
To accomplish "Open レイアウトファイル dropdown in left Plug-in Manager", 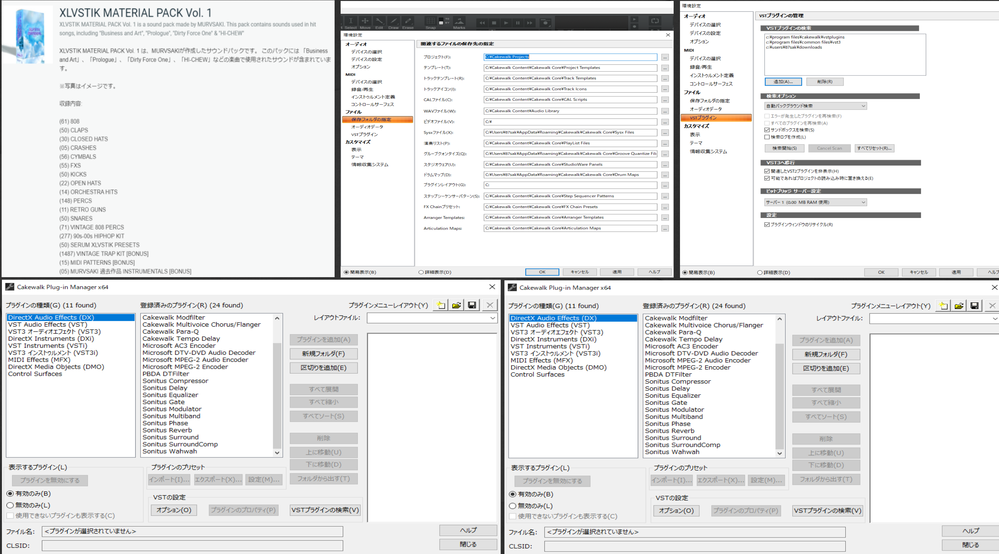I will pyautogui.click(x=432, y=318).
